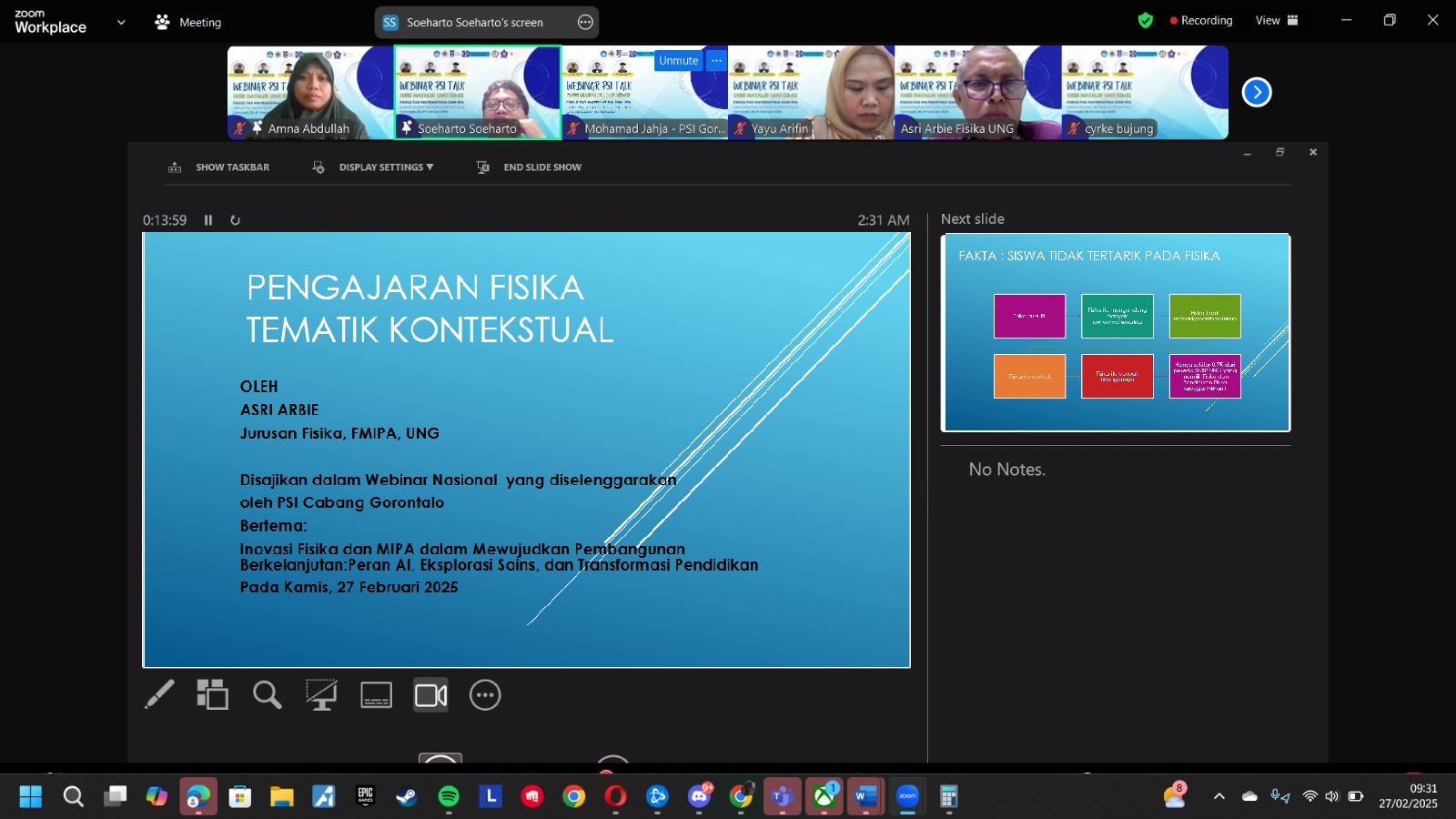
Task: Show next participants with the blue arrow
Action: coord(1257,92)
